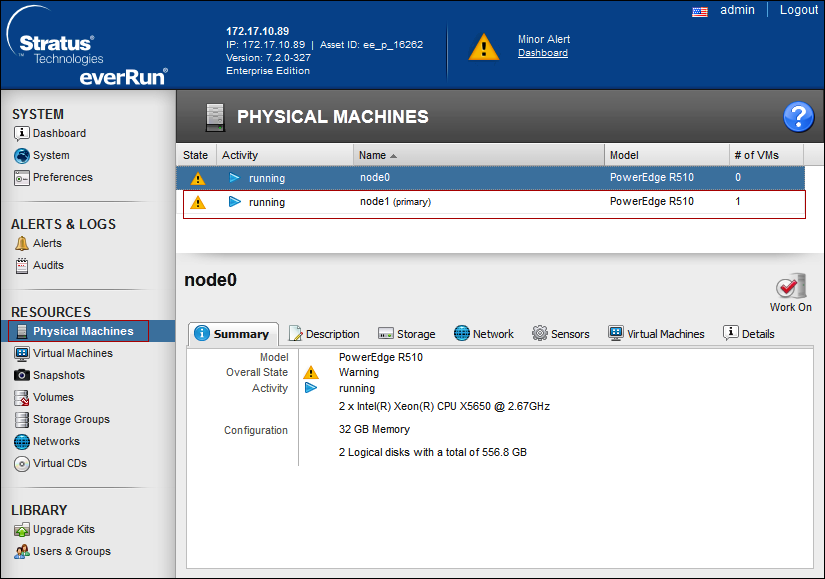825x579 pixels.
Task: Open Networks in the Resources sidebar
Action: (x=55, y=441)
